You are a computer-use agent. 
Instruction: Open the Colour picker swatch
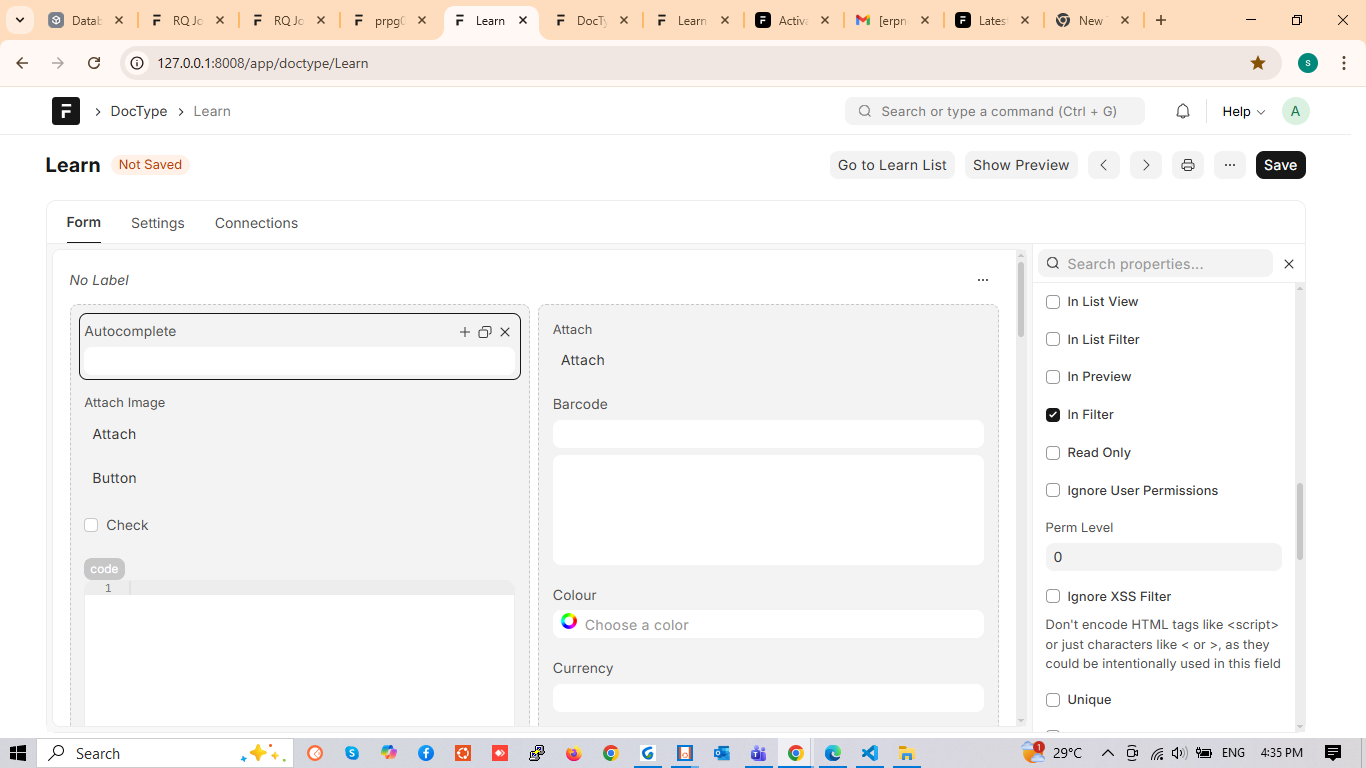click(569, 622)
